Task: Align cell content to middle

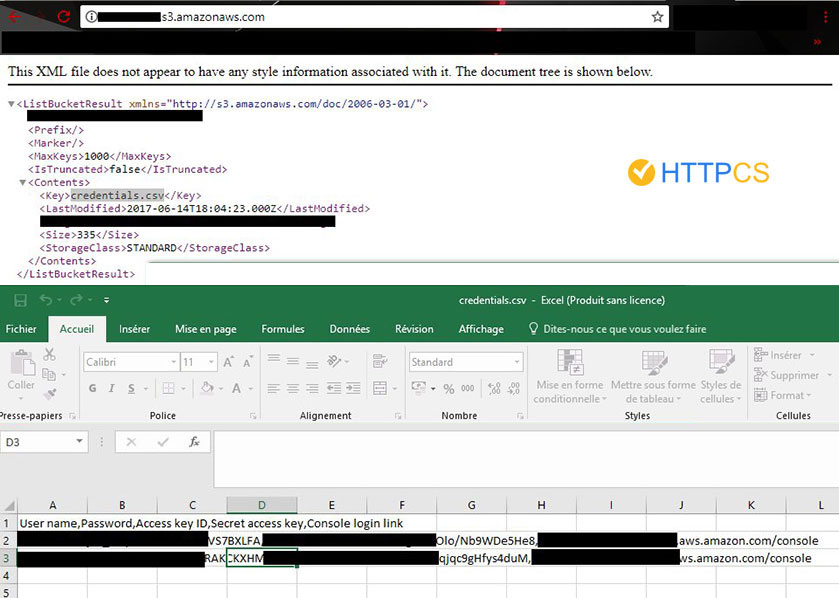Action: point(293,361)
